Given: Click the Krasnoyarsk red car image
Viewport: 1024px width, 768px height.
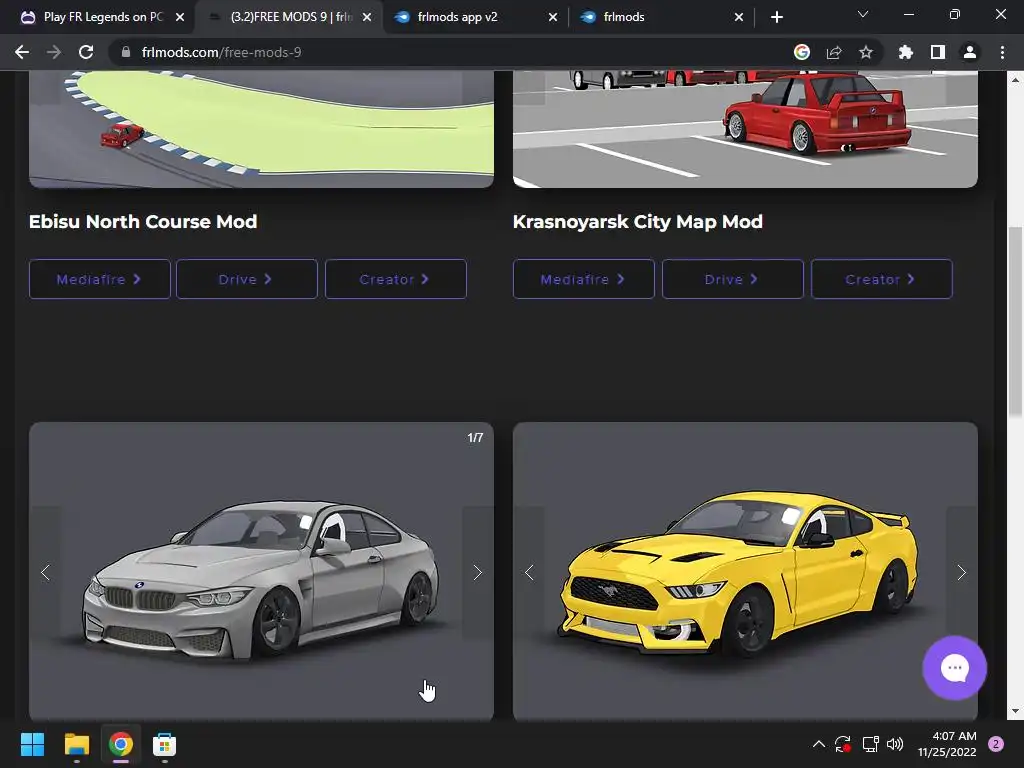Looking at the screenshot, I should [x=745, y=129].
